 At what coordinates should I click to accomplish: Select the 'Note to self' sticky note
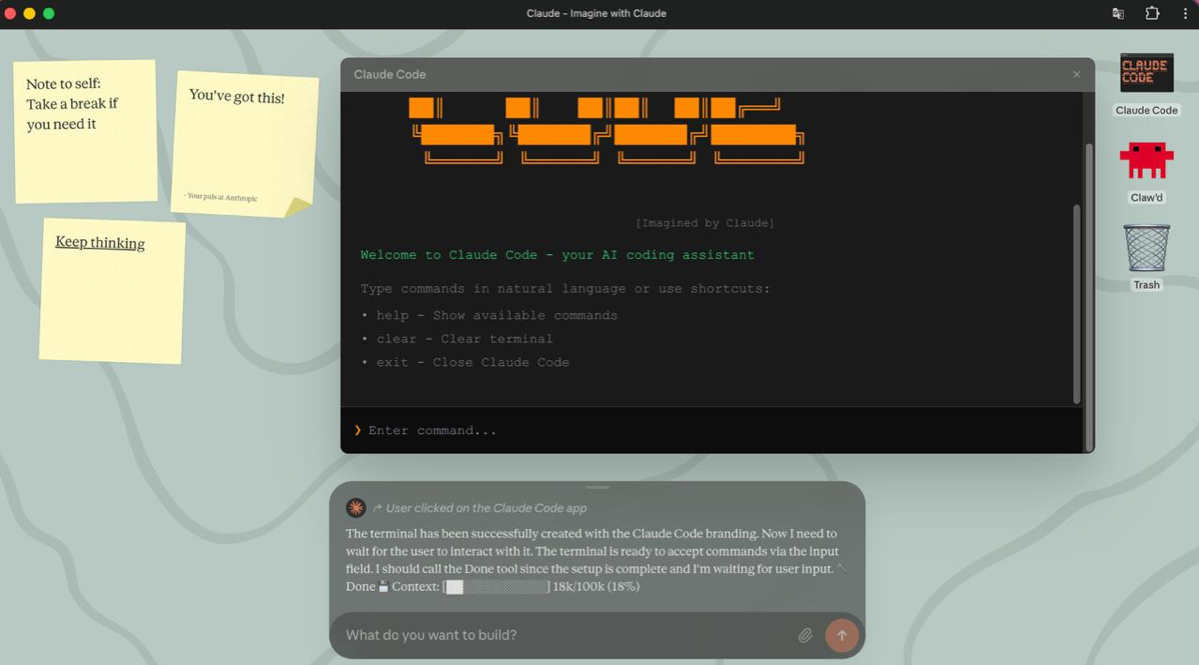tap(86, 131)
